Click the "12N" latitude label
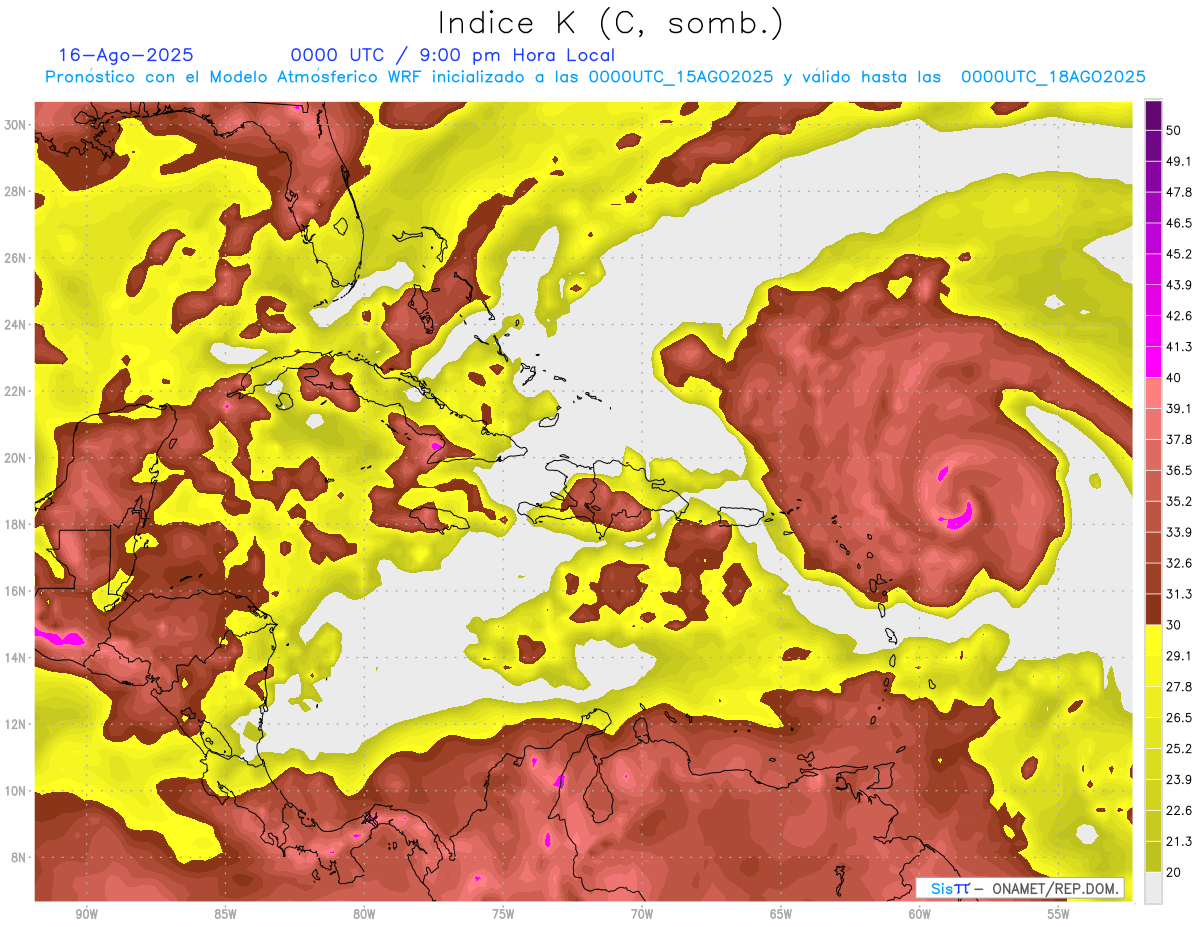1200x927 pixels. point(16,724)
